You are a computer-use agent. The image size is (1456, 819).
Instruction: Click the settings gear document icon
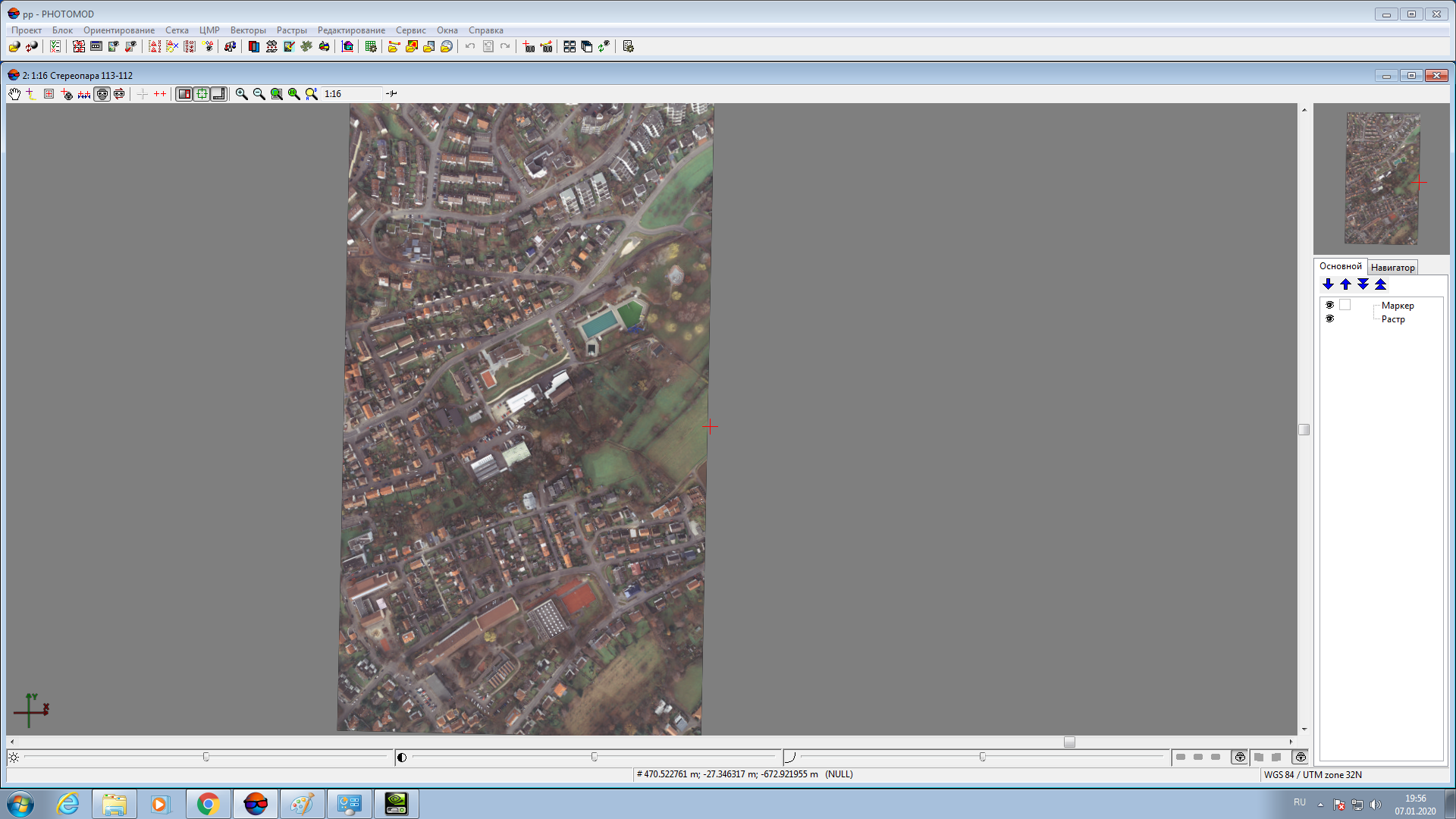(628, 47)
